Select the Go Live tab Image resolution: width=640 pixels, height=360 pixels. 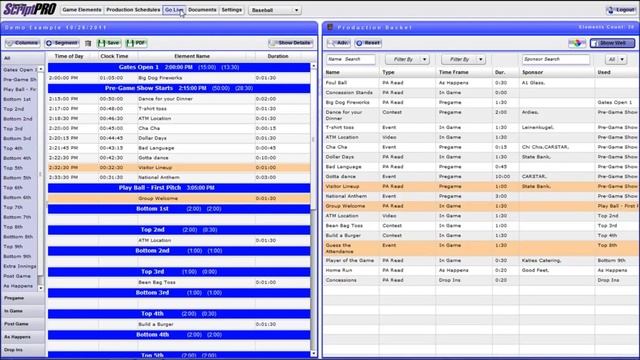[174, 10]
